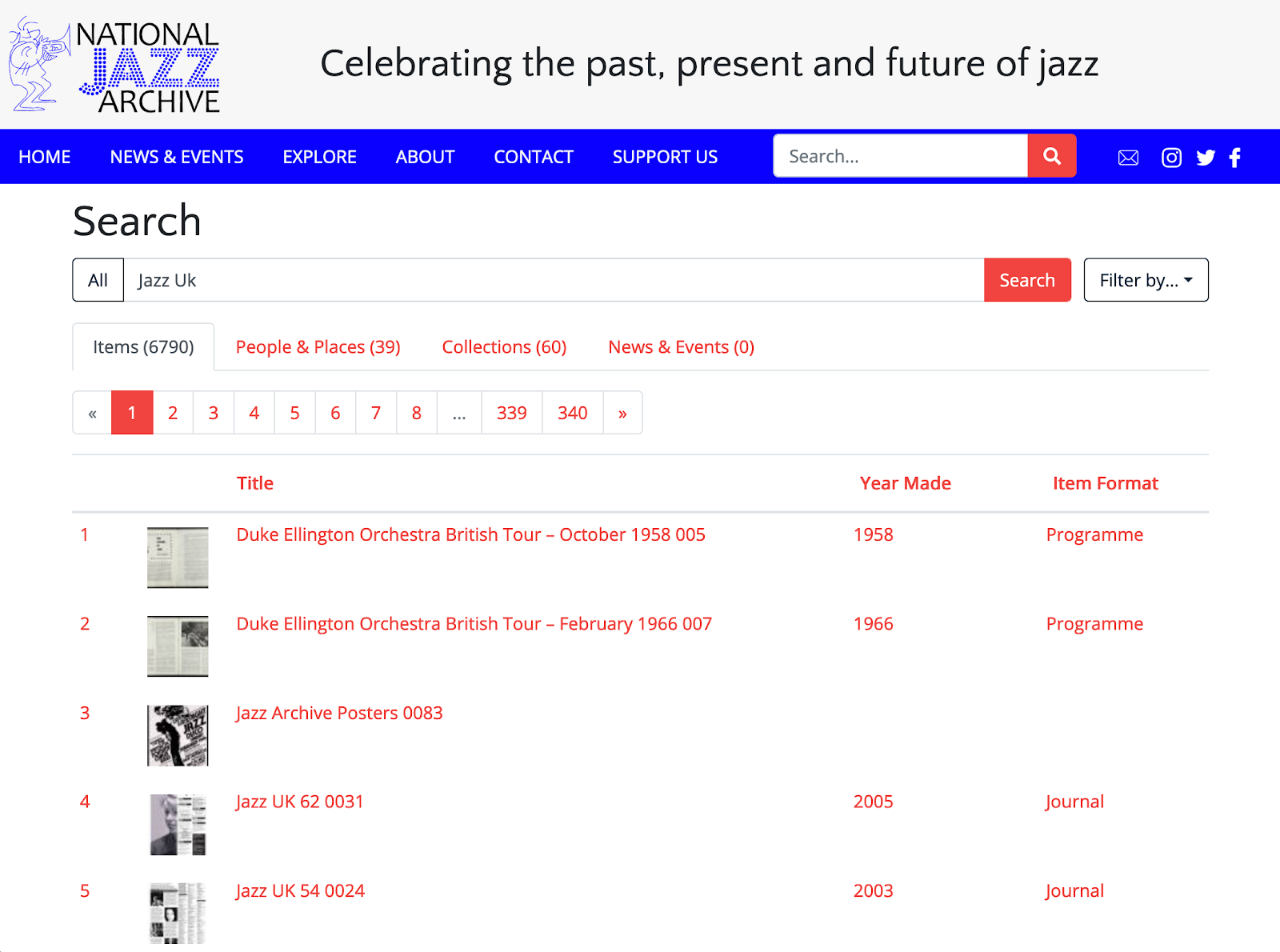This screenshot has height=952, width=1280.
Task: Jump to page 340 of results
Action: click(572, 413)
